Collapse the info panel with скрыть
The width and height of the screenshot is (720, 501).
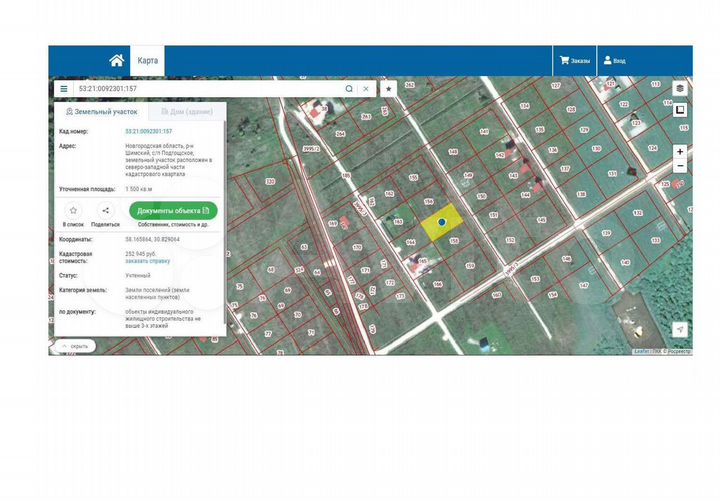tap(75, 346)
